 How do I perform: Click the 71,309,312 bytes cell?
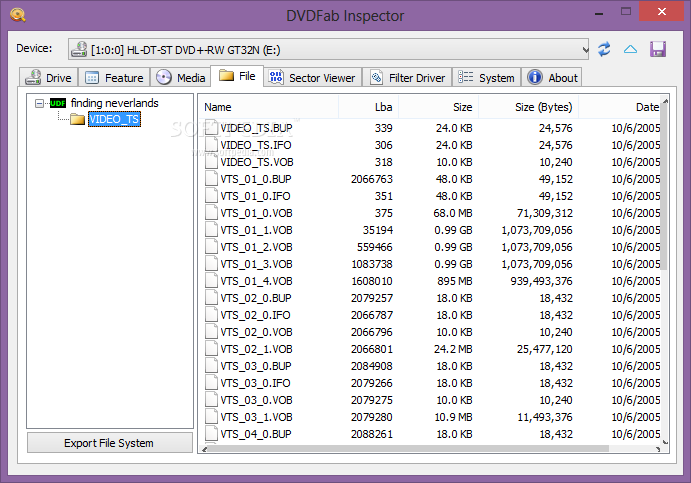(x=545, y=213)
